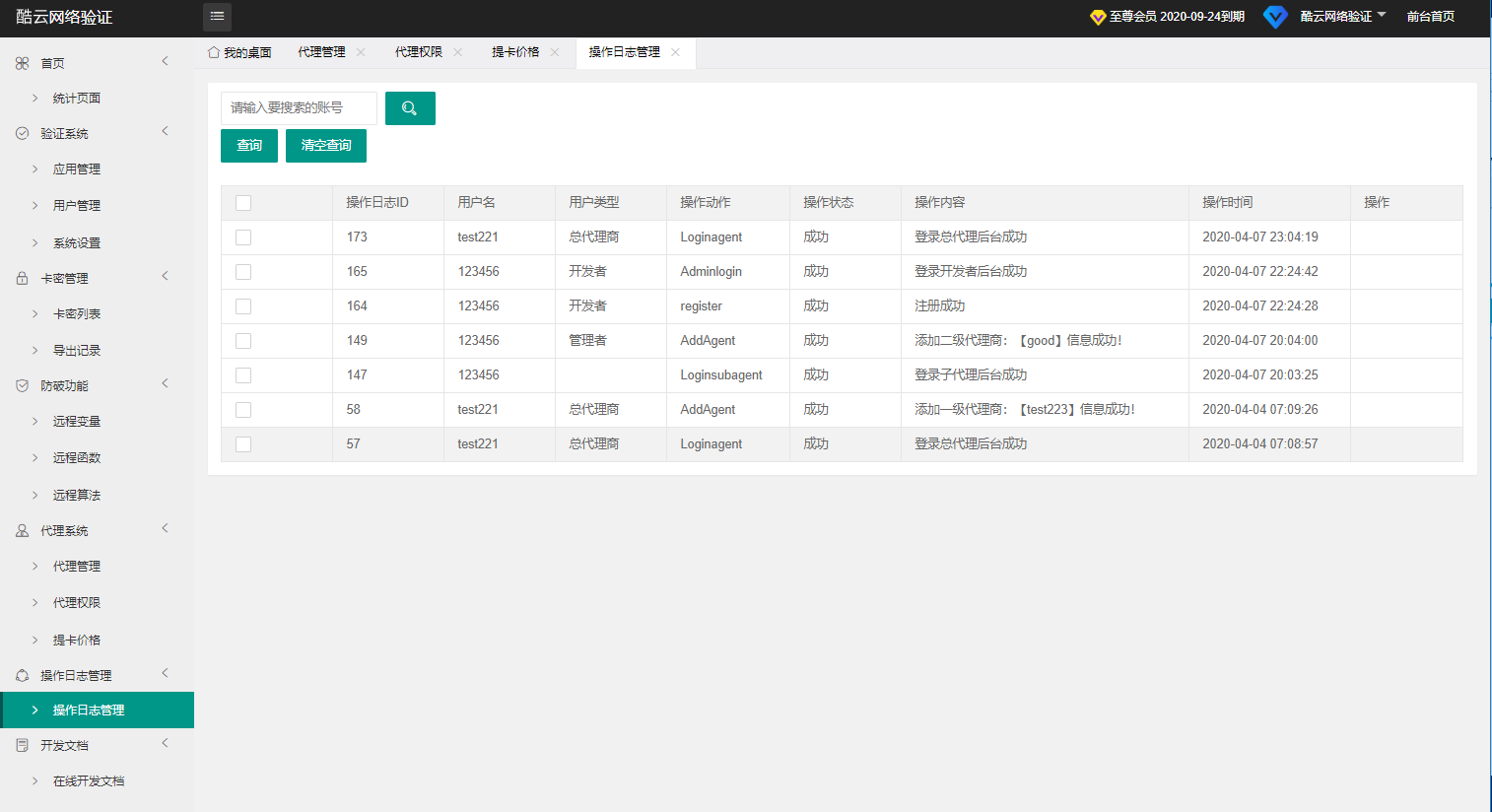Click the 防破功能 shield icon
This screenshot has width=1492, height=812.
[20, 385]
